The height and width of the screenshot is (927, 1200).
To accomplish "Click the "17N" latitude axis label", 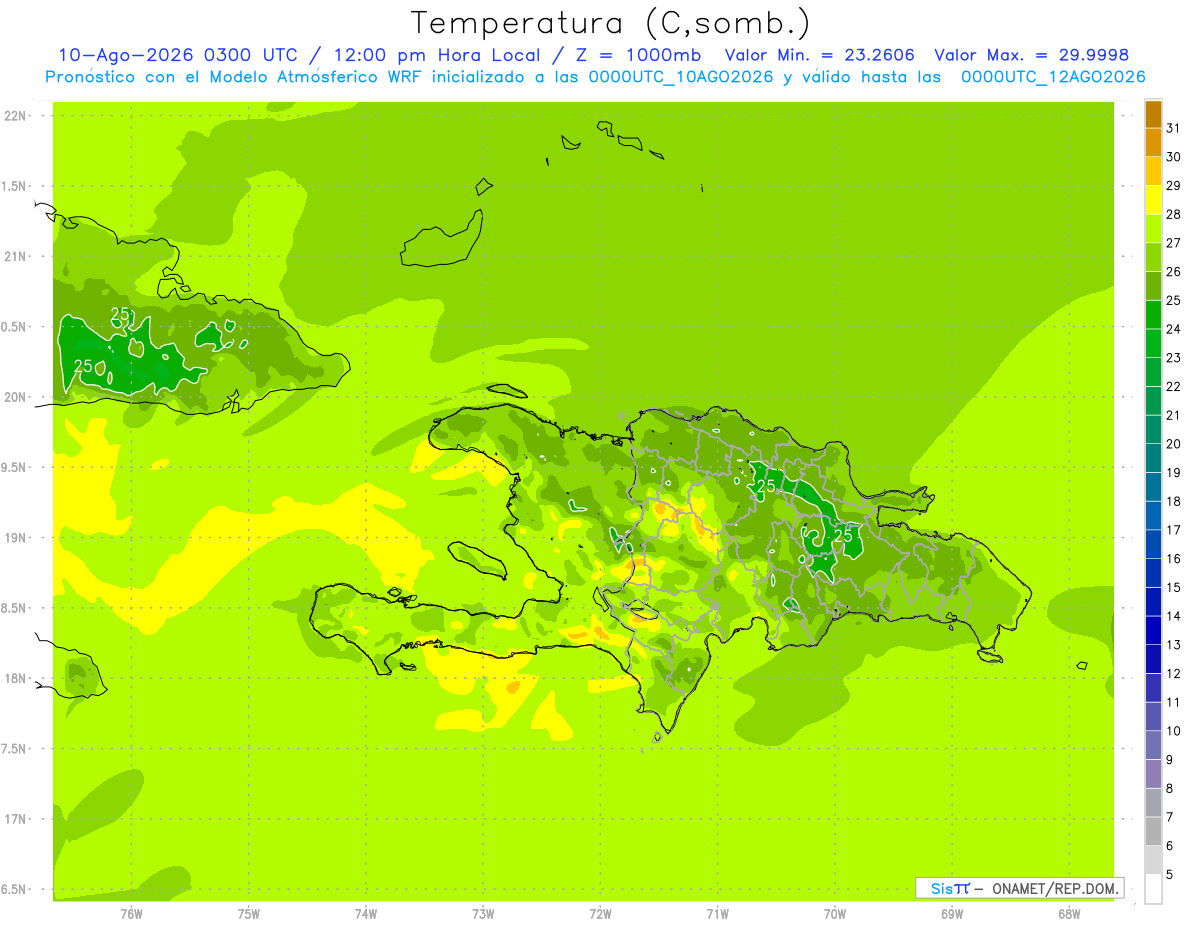I will tap(15, 819).
